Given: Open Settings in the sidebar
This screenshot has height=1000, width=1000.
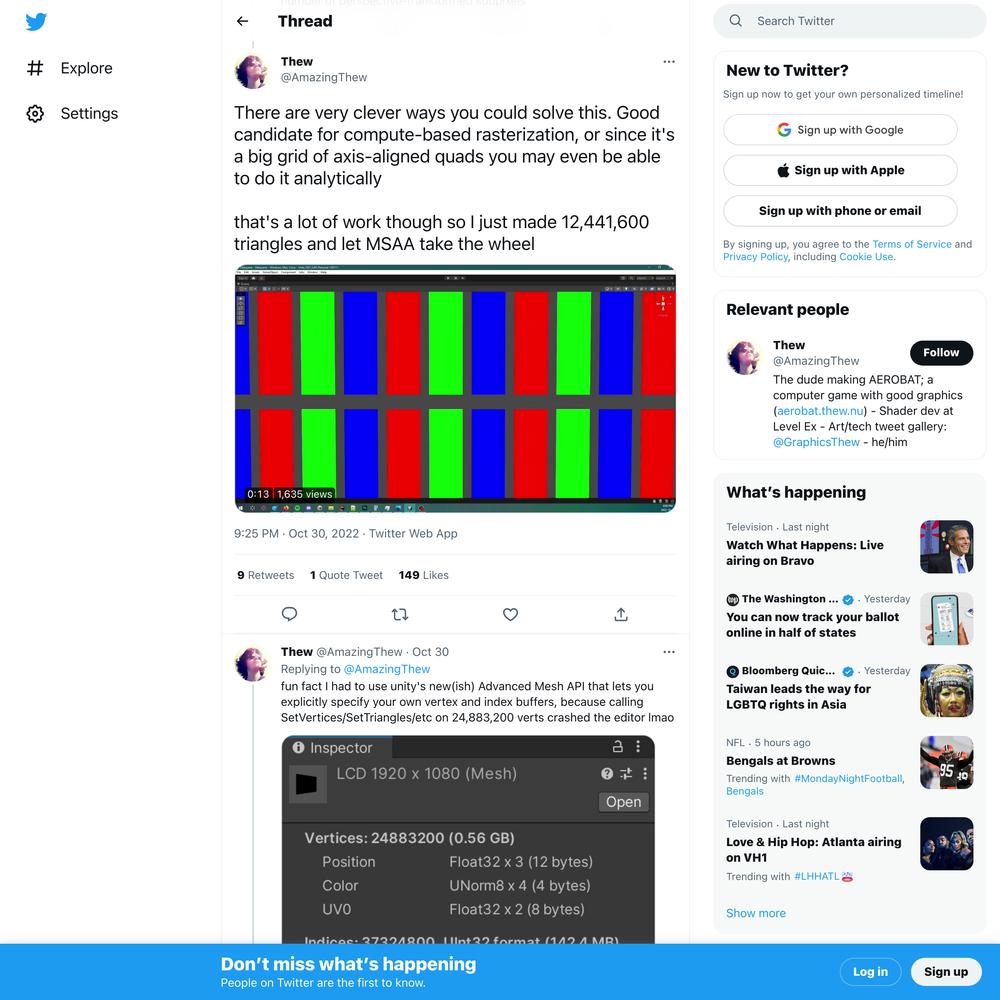Looking at the screenshot, I should coord(73,114).
